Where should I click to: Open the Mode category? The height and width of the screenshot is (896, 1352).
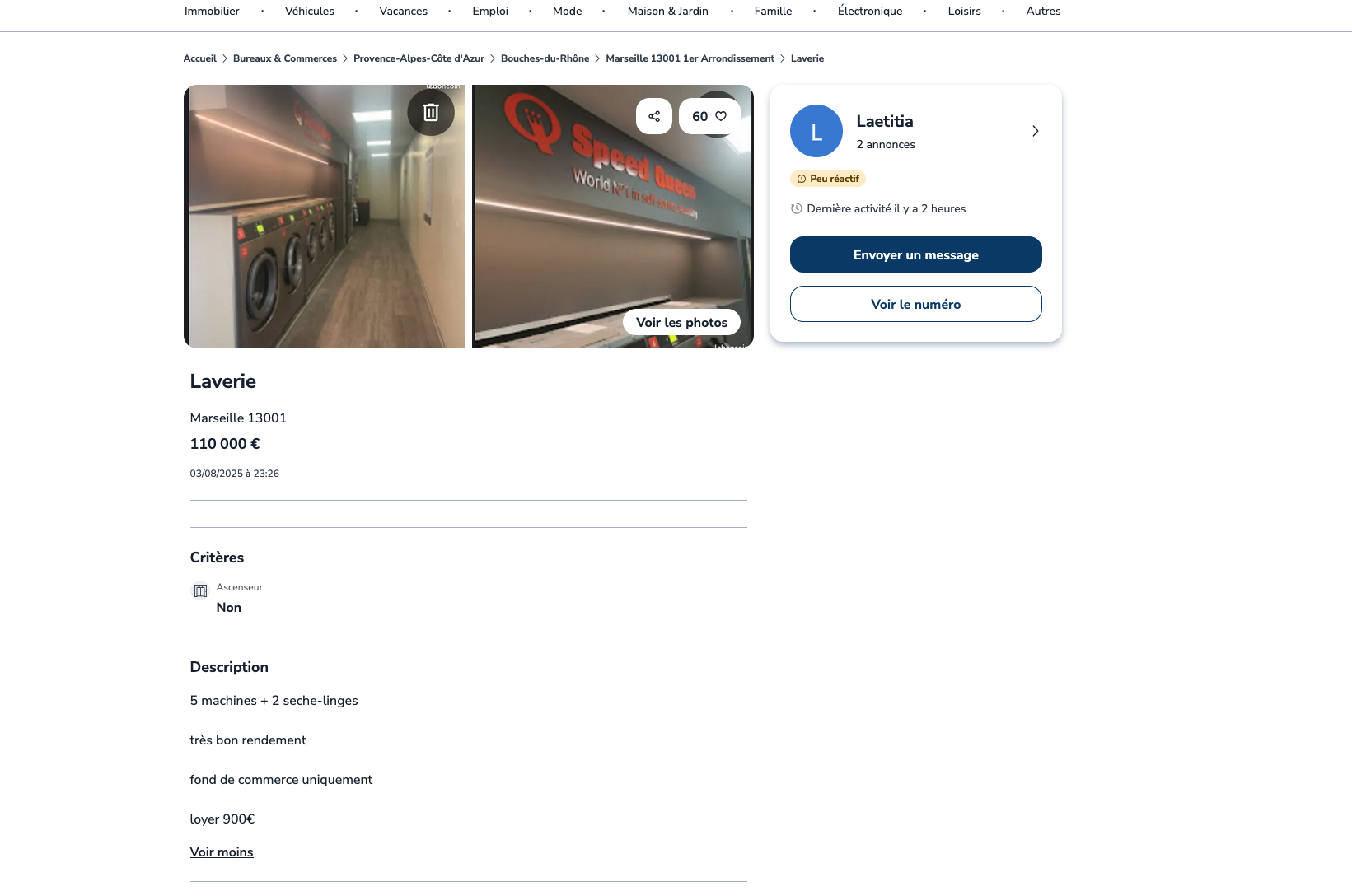[568, 11]
